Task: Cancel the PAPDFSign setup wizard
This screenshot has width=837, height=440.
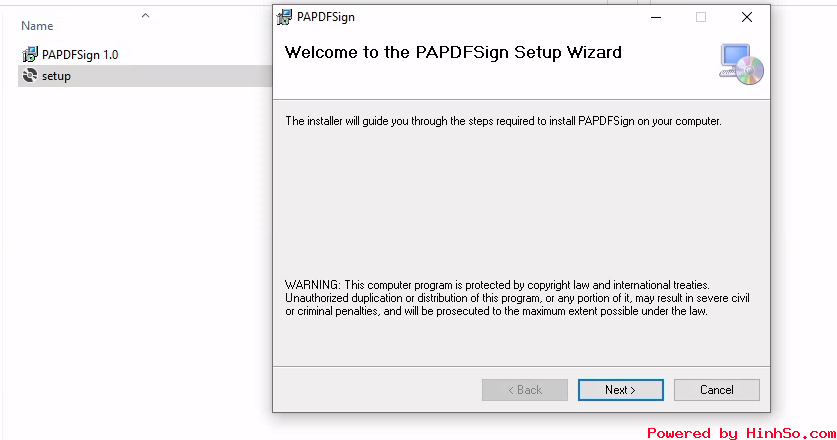Action: coord(716,390)
